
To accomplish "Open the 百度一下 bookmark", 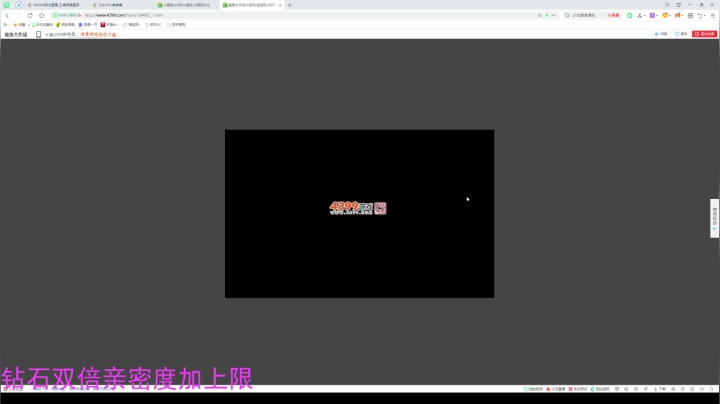I will (88, 25).
